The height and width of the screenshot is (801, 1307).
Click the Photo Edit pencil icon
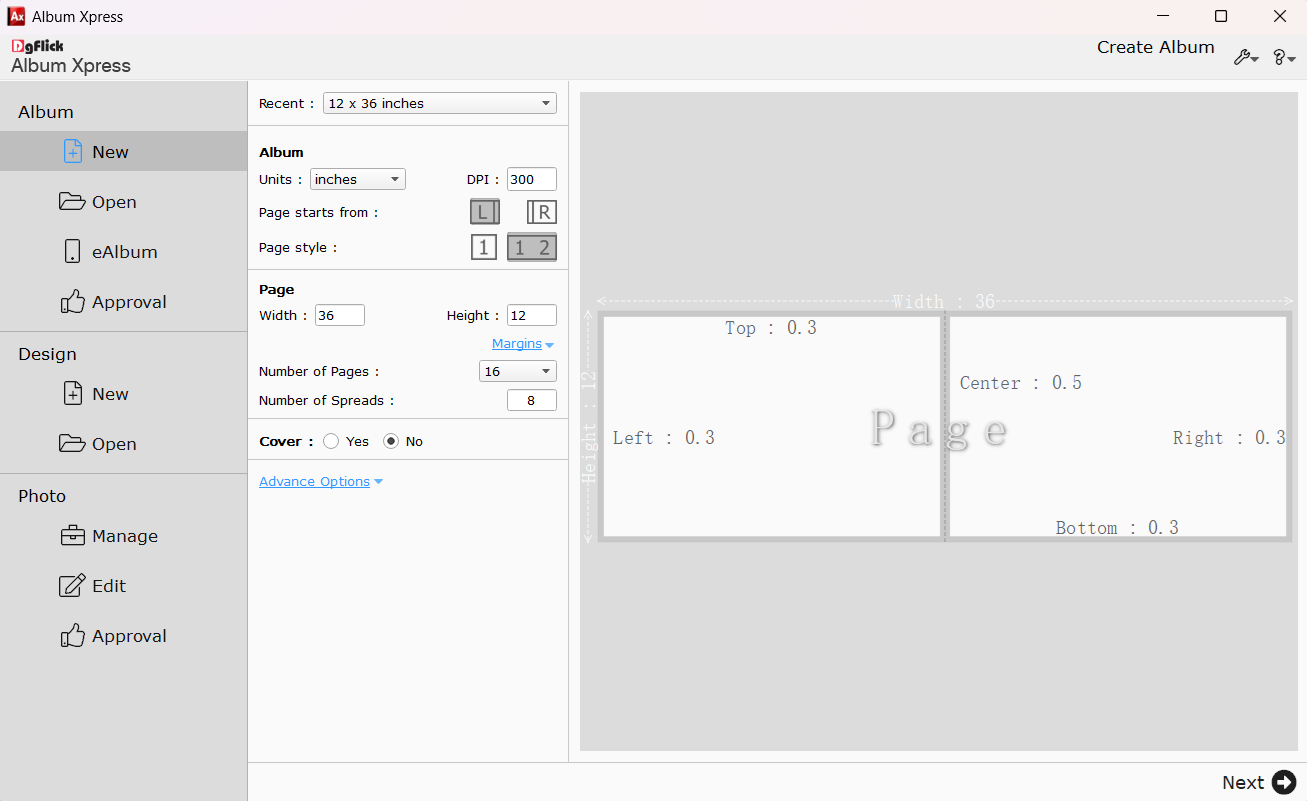(x=72, y=585)
